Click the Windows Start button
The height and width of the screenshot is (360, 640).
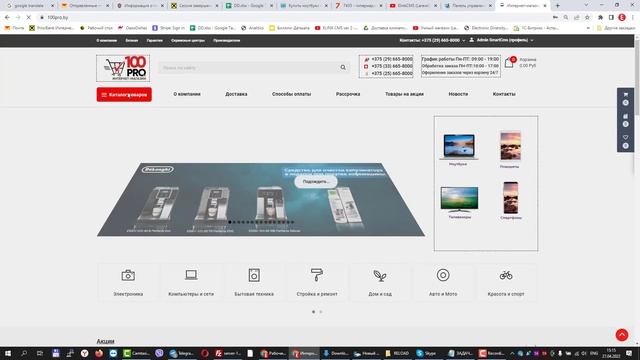point(7,353)
